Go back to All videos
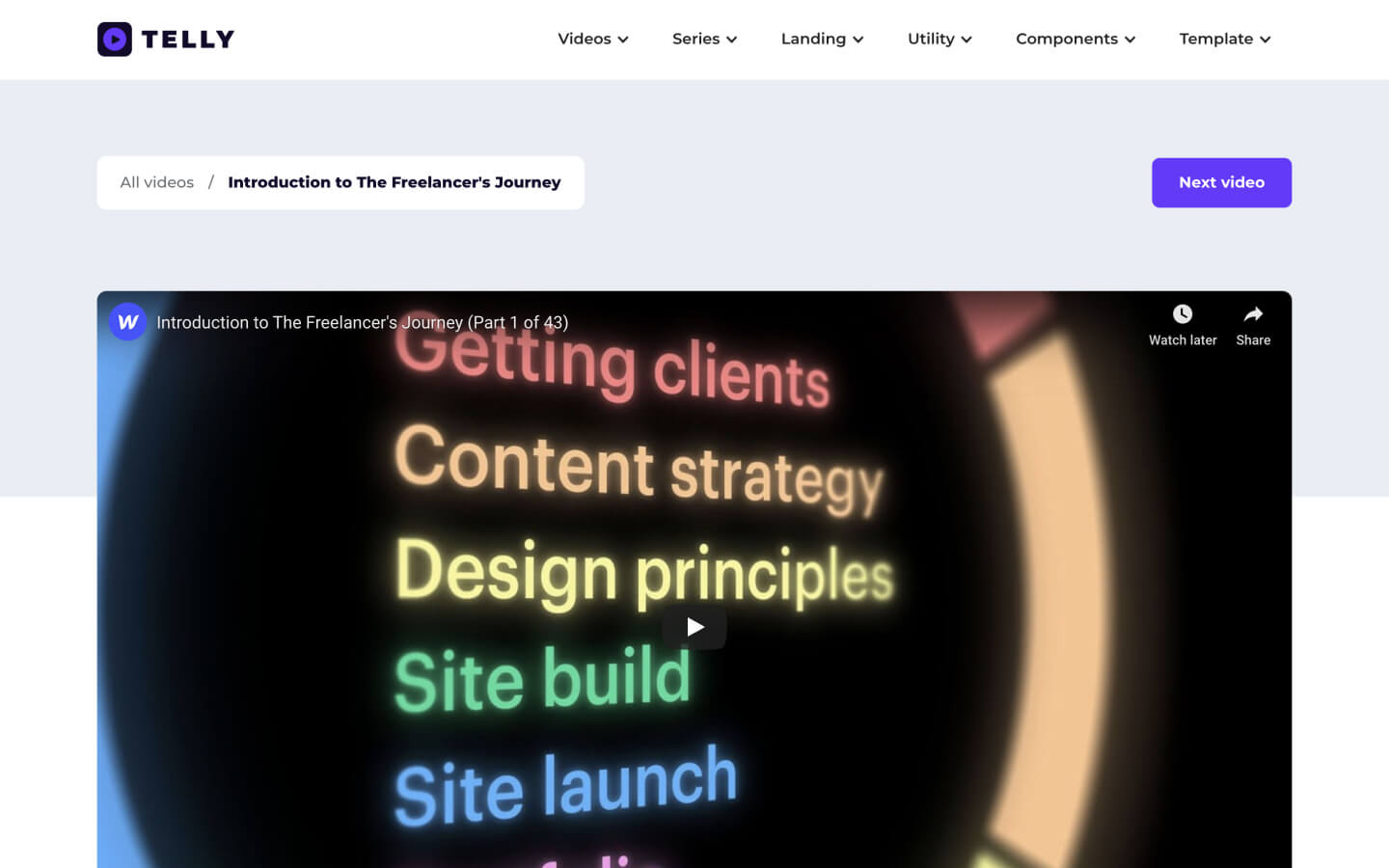Viewport: 1389px width, 868px height. (x=156, y=182)
